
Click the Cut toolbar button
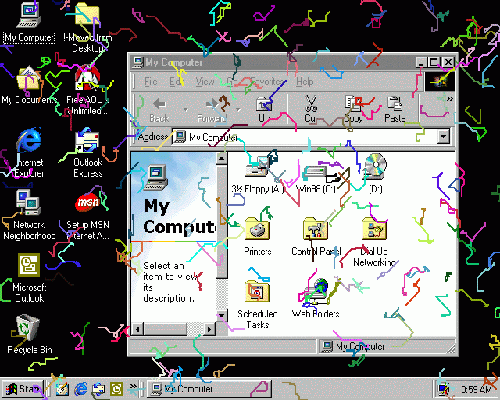coord(311,109)
